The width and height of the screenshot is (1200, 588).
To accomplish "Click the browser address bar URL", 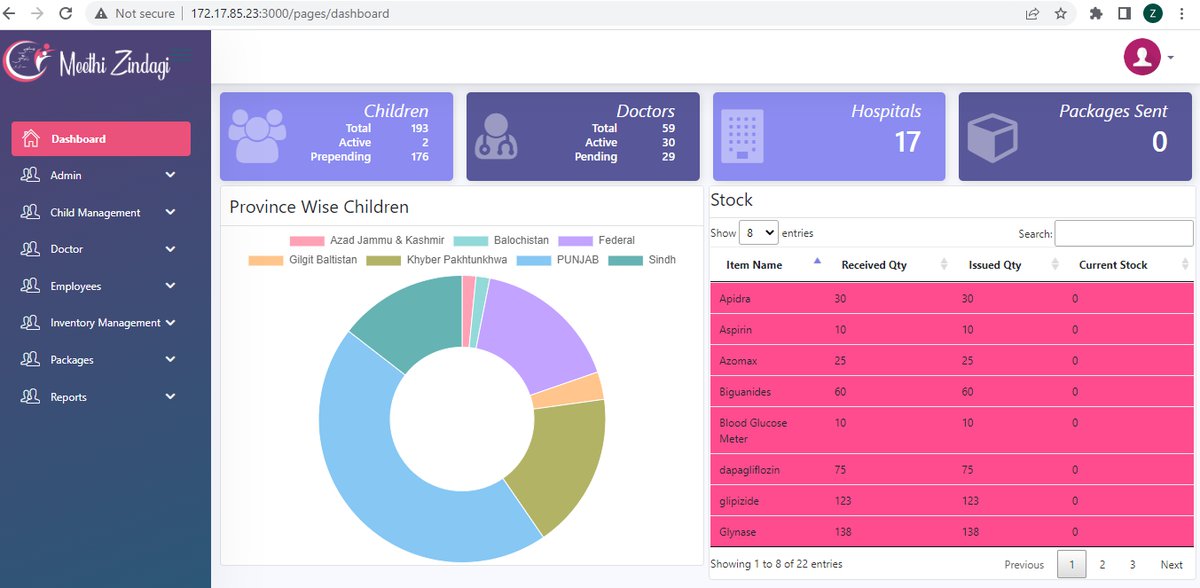I will coord(289,14).
